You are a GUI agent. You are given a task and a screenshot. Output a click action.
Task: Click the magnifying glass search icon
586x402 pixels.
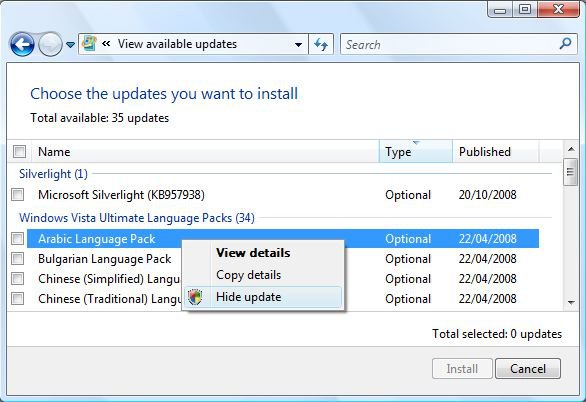pyautogui.click(x=565, y=43)
